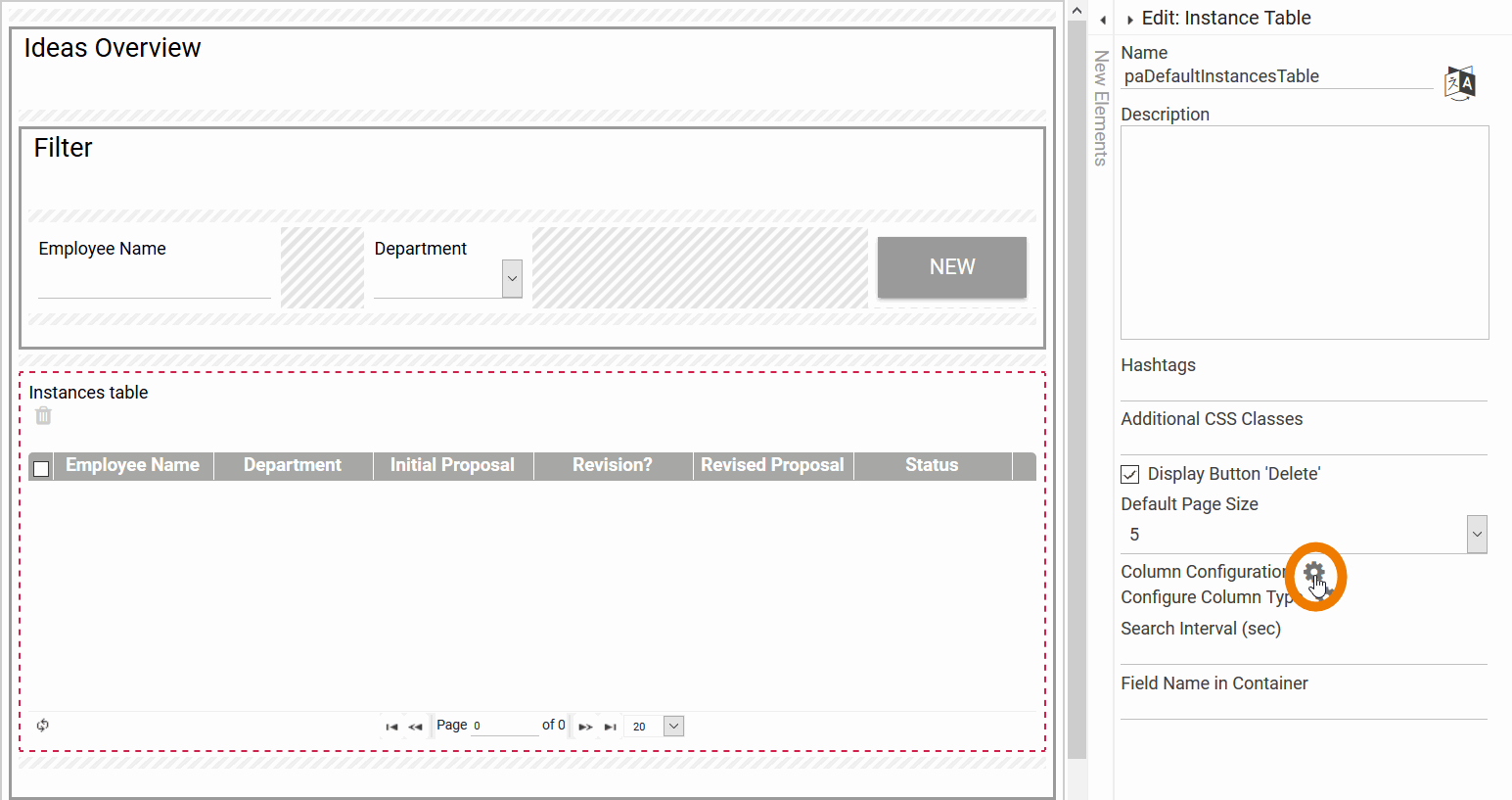Collapse the edit panel with the left arrow
1512x800 pixels.
(x=1102, y=19)
